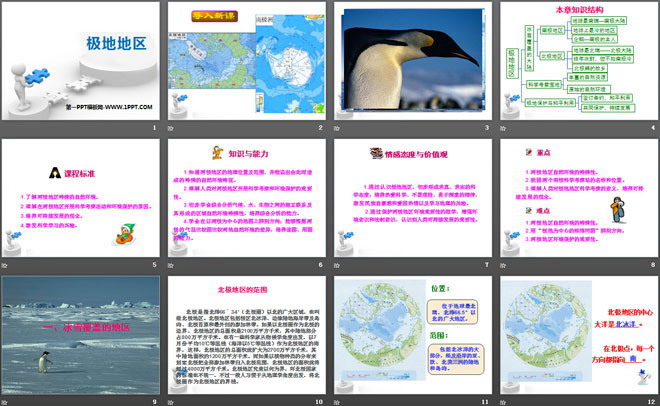Image resolution: width=660 pixels, height=406 pixels.
Task: Click slide number 12 label
Action: [652, 402]
